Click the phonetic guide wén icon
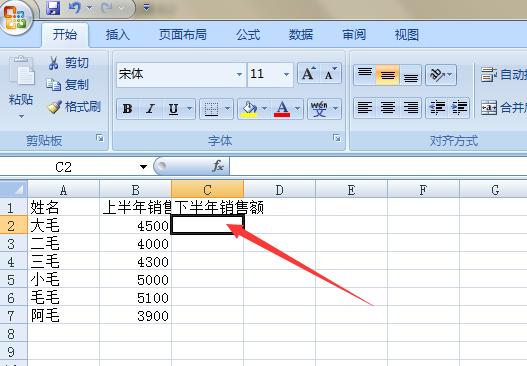Image resolution: width=527 pixels, height=366 pixels. 319,109
